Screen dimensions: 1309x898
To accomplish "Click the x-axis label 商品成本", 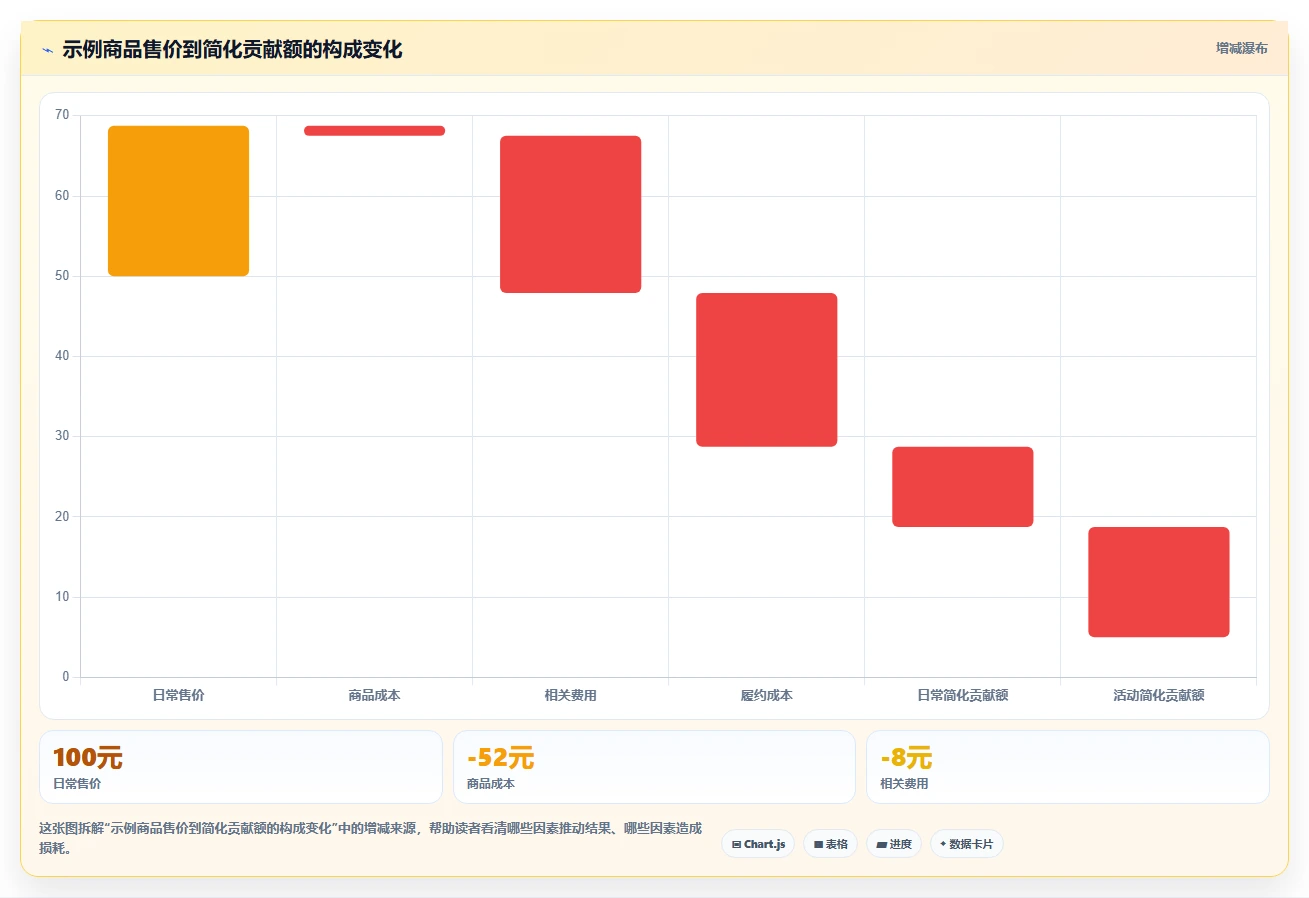I will pyautogui.click(x=374, y=695).
